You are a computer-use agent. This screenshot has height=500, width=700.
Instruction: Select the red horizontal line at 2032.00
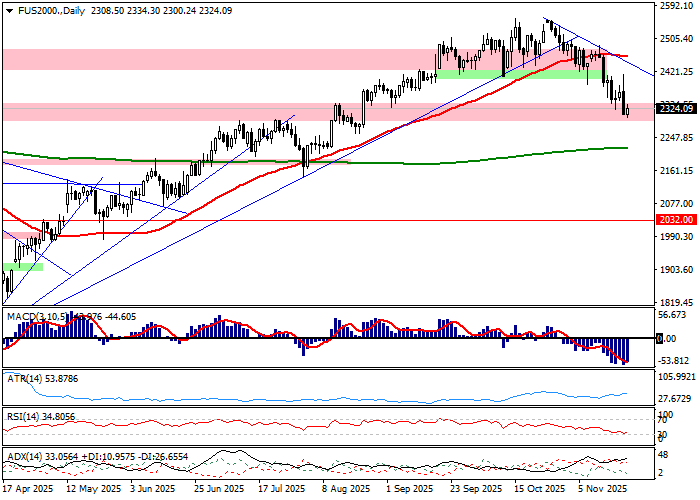tap(400, 219)
